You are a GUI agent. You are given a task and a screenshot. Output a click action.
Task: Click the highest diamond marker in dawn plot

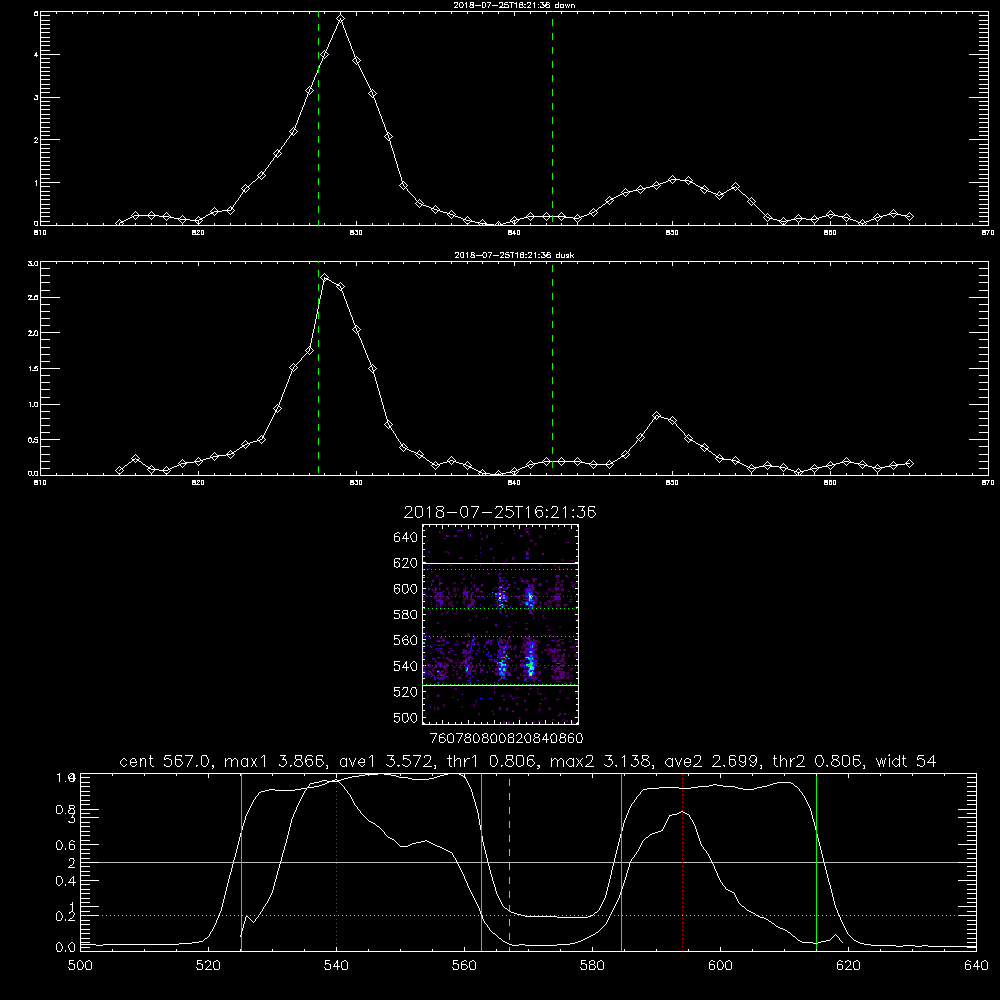(x=341, y=19)
